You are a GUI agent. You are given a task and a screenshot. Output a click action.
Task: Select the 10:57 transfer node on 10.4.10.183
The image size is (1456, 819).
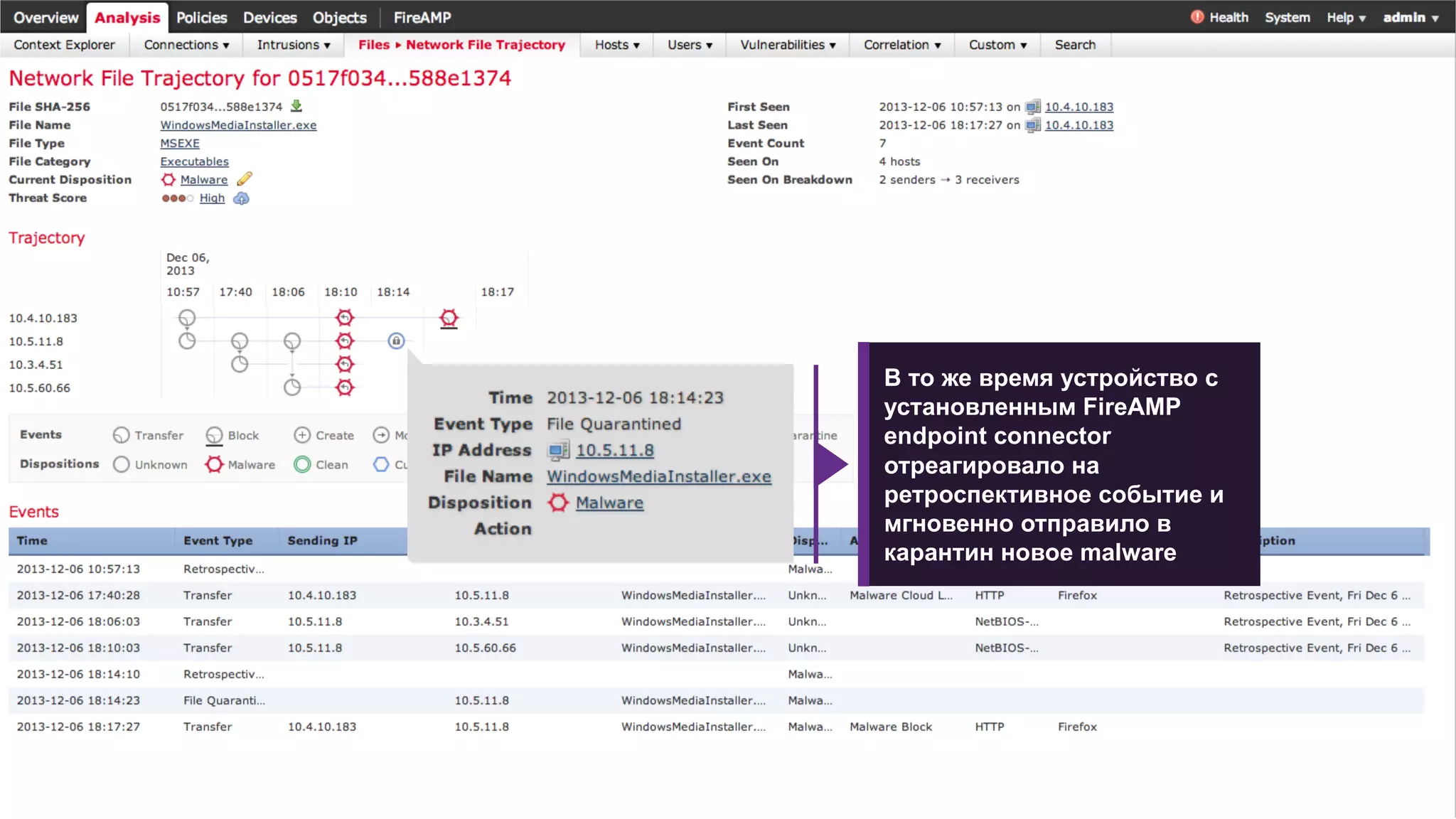187,318
